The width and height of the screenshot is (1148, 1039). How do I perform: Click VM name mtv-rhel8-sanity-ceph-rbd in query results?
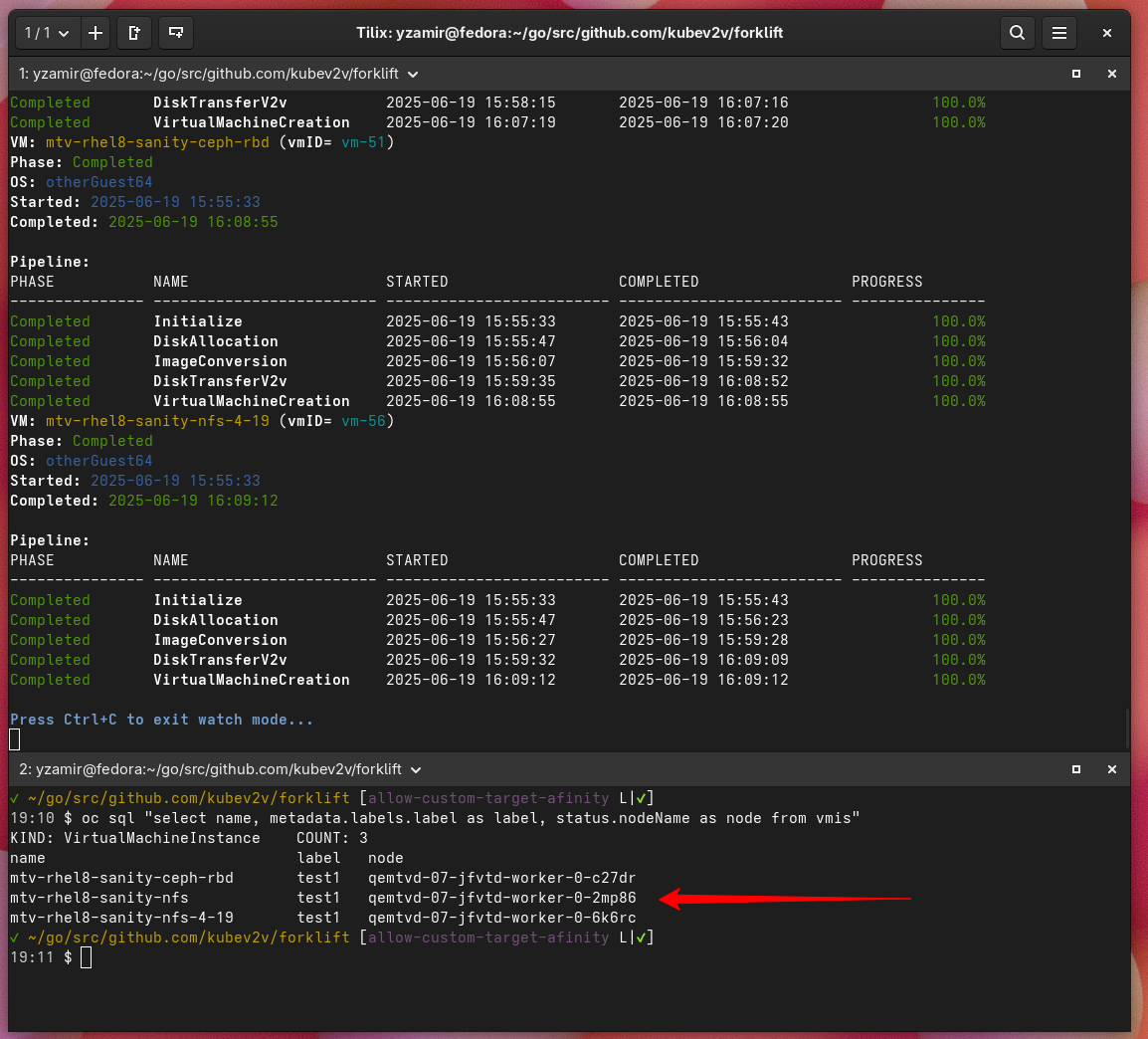121,878
